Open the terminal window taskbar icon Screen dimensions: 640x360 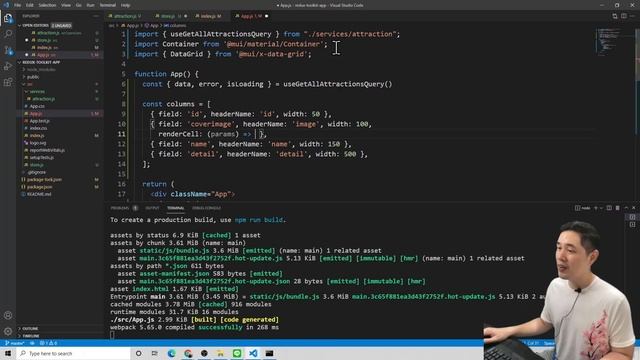click(x=269, y=353)
